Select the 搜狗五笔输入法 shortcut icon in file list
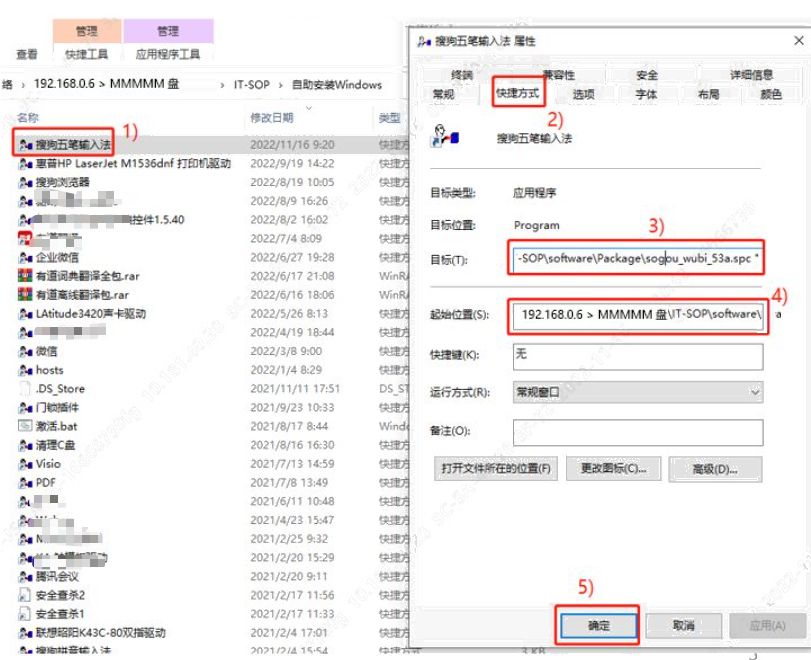This screenshot has height=660, width=811. click(25, 145)
